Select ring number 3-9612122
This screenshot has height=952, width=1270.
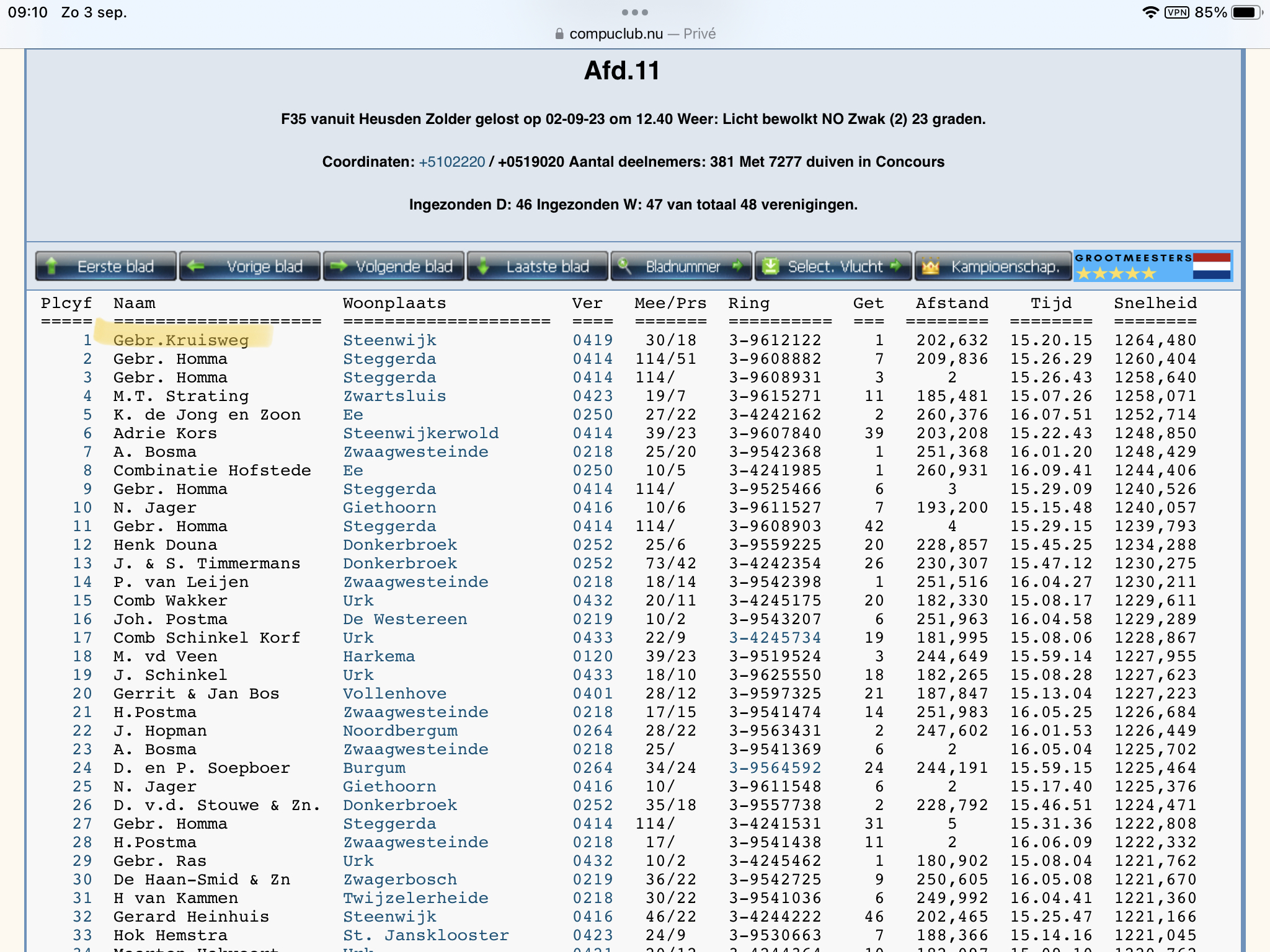[775, 340]
